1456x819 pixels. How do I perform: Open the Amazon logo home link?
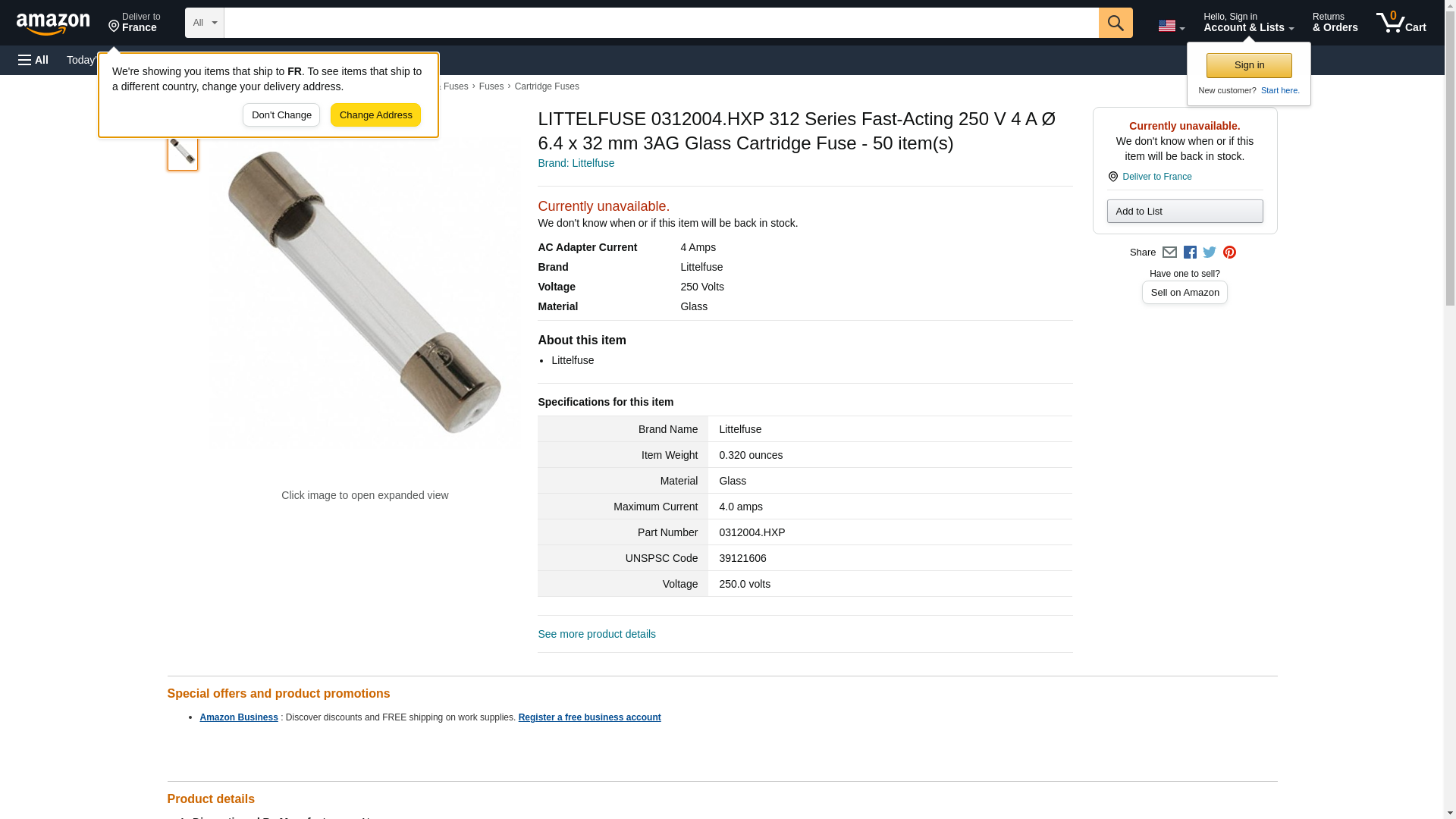pos(53,24)
